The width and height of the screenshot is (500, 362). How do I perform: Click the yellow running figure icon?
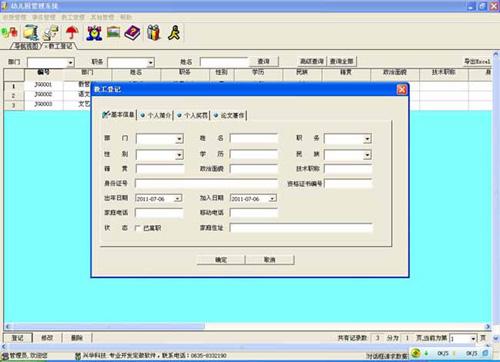(x=174, y=33)
